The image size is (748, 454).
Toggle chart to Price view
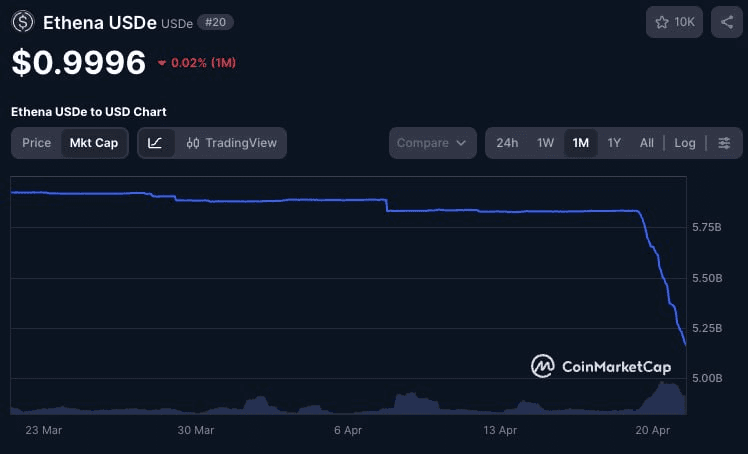36,143
